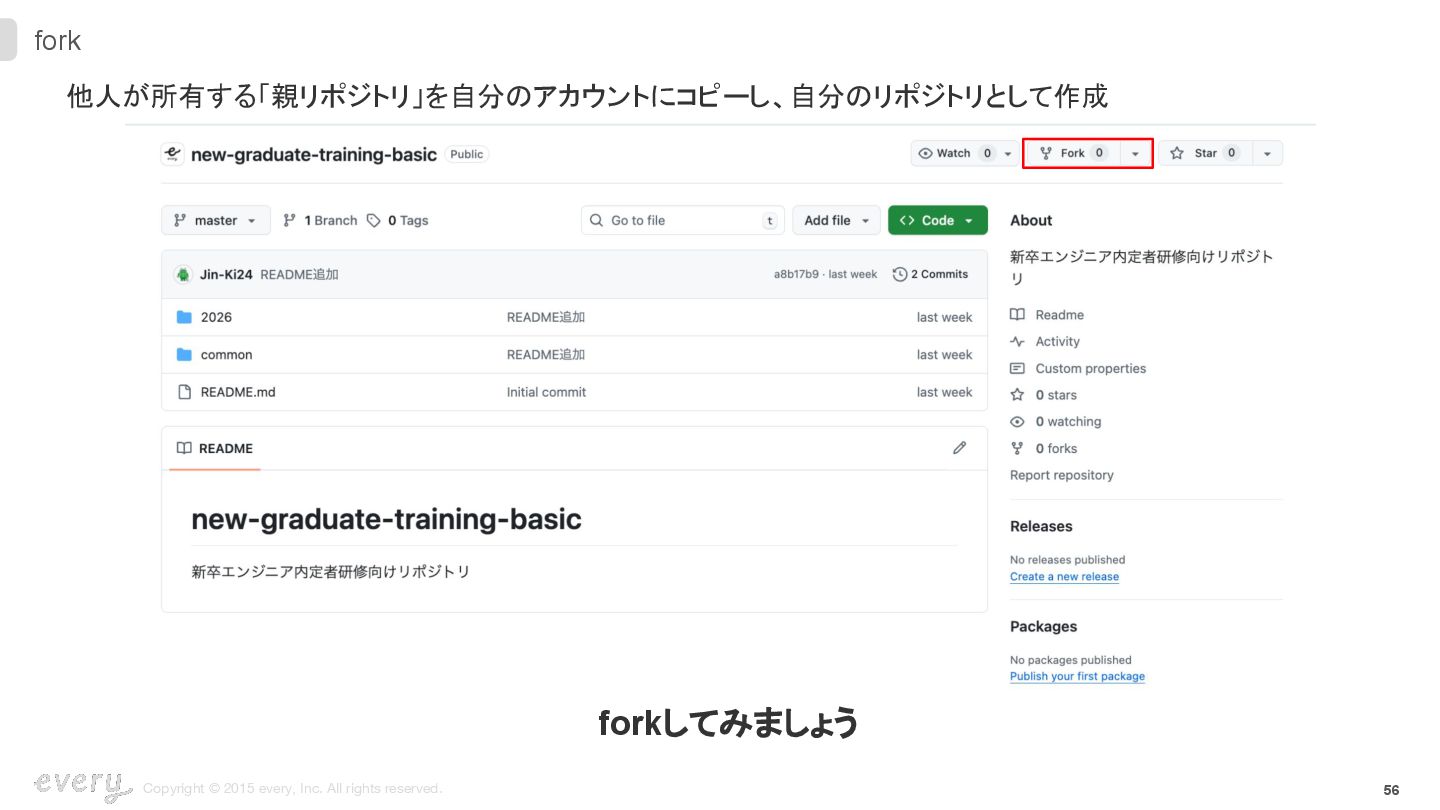Click the README.md file icon

184,392
